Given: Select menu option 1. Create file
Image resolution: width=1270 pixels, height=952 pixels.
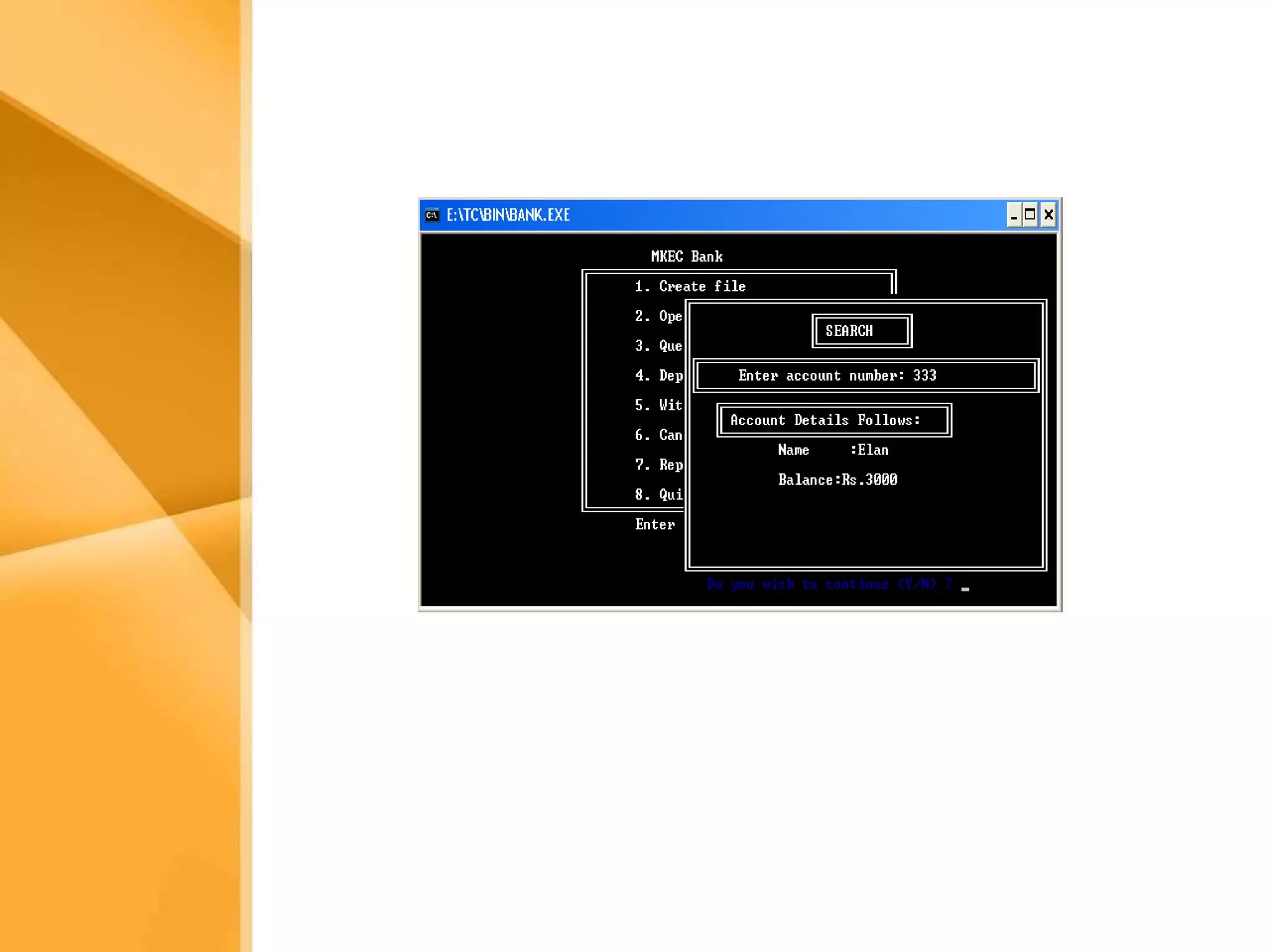Looking at the screenshot, I should tap(690, 286).
